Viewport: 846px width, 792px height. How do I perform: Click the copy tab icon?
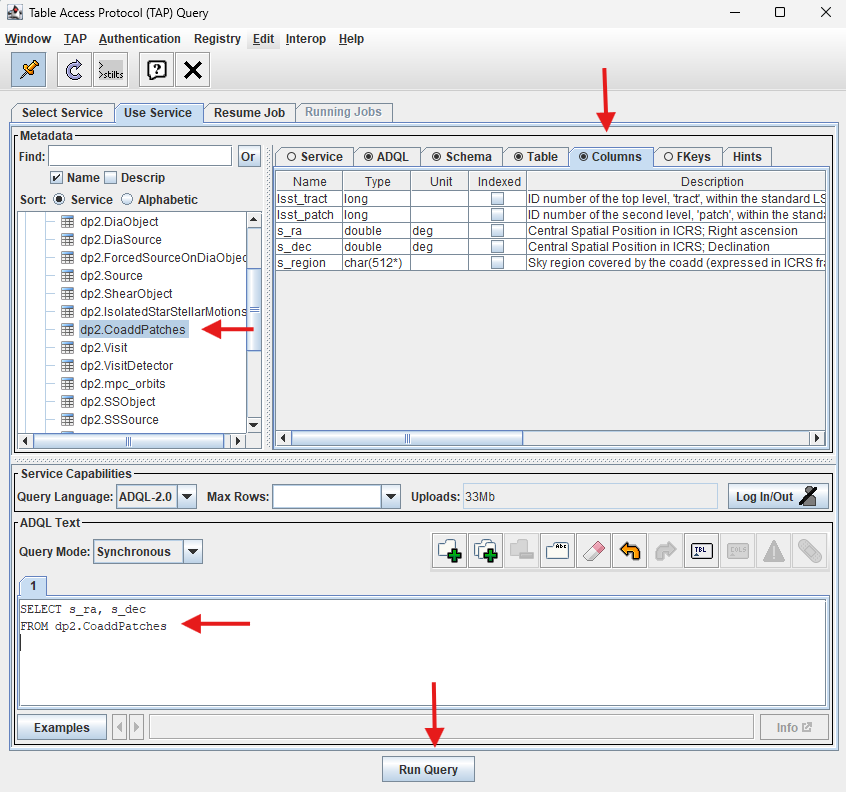click(x=486, y=551)
